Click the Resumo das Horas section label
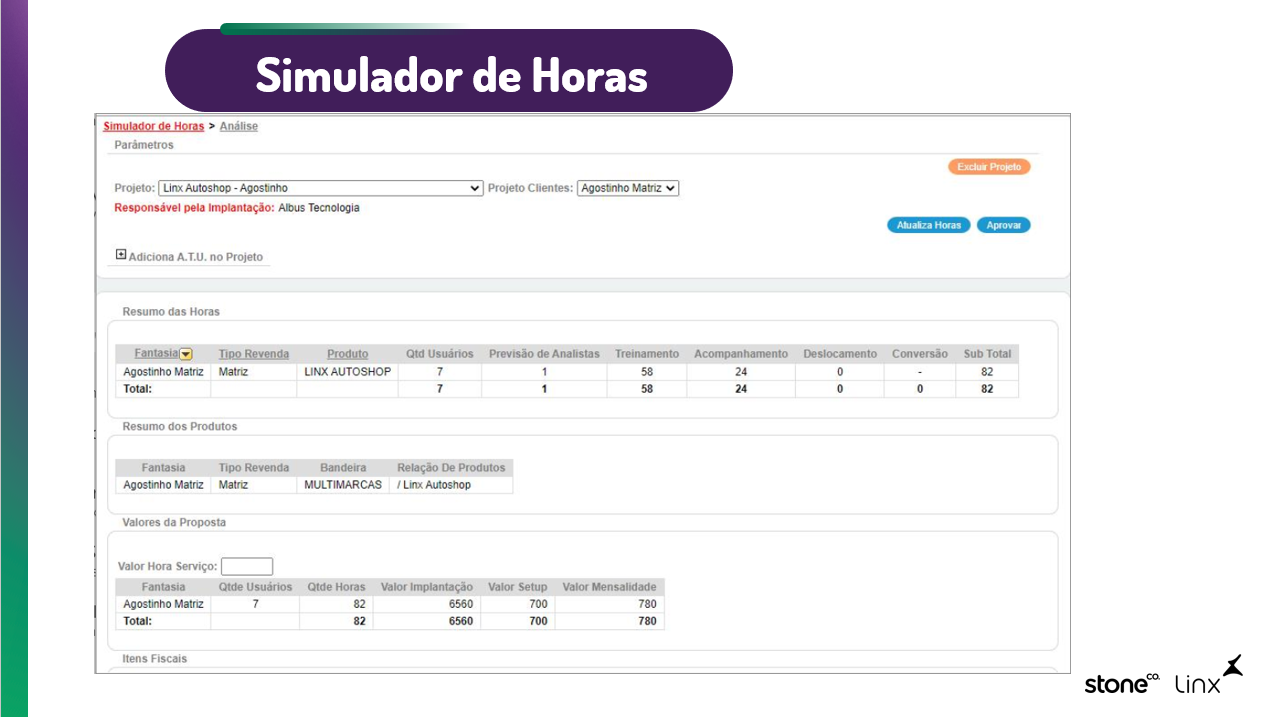The height and width of the screenshot is (717, 1278). pos(171,312)
